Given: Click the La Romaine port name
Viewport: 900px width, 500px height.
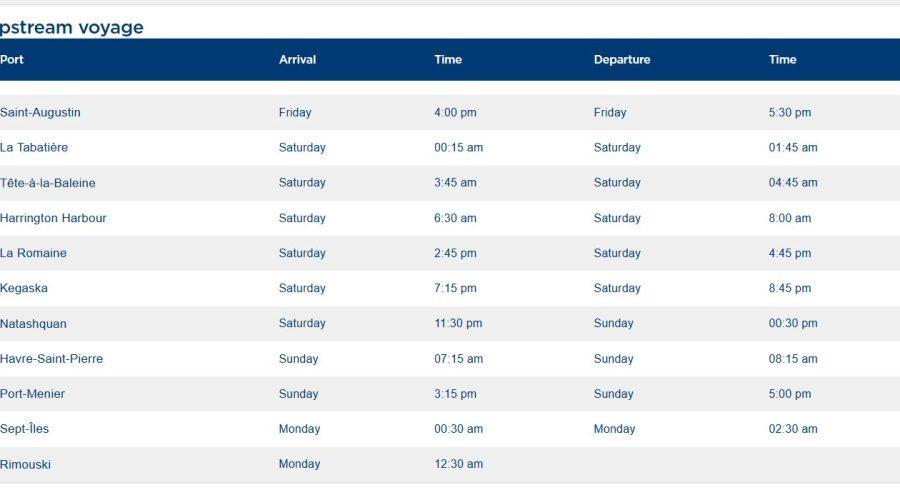Looking at the screenshot, I should pyautogui.click(x=33, y=254).
